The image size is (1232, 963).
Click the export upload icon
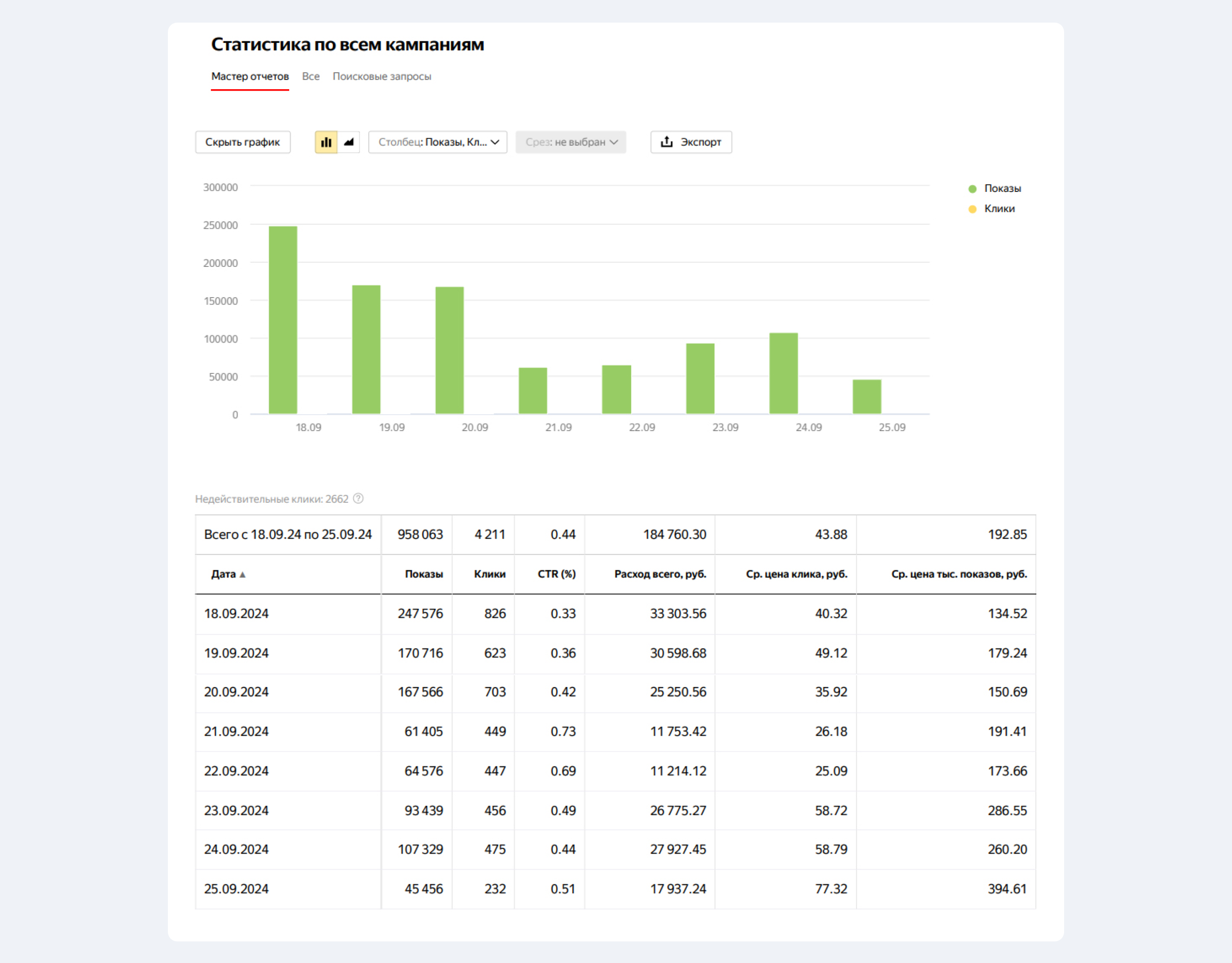point(667,141)
